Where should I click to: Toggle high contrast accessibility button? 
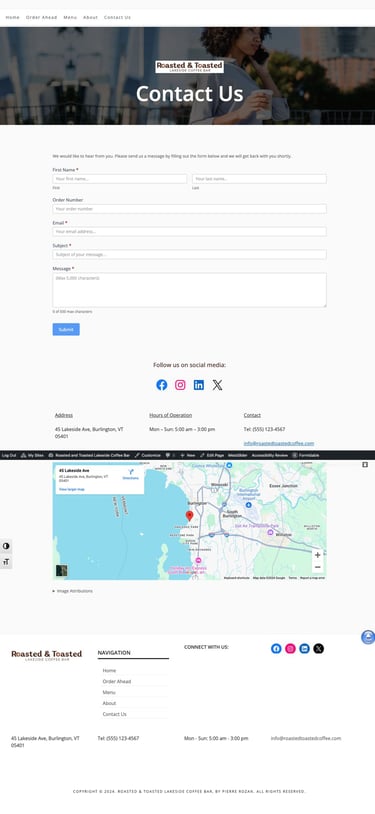pyautogui.click(x=6, y=546)
